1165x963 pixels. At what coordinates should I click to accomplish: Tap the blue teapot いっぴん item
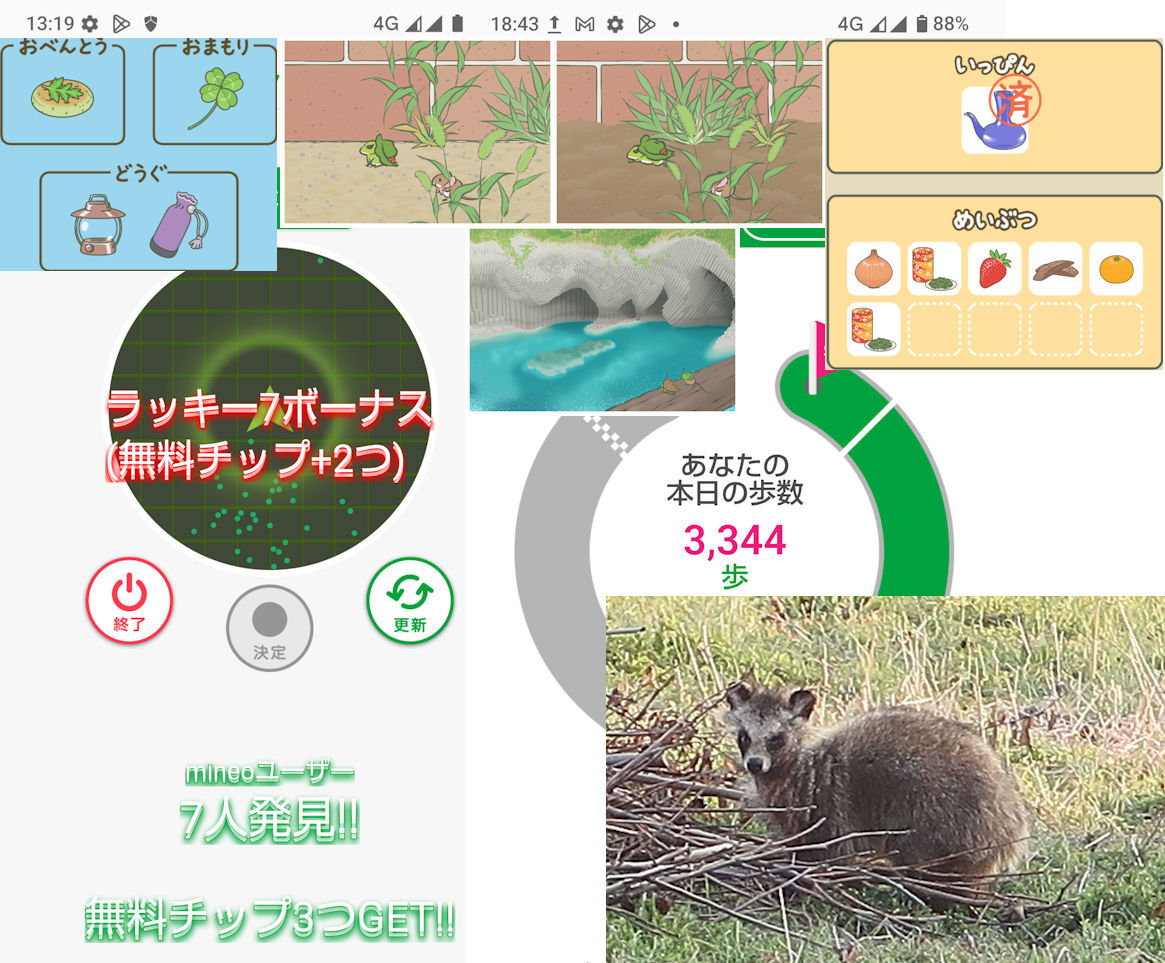(x=995, y=120)
